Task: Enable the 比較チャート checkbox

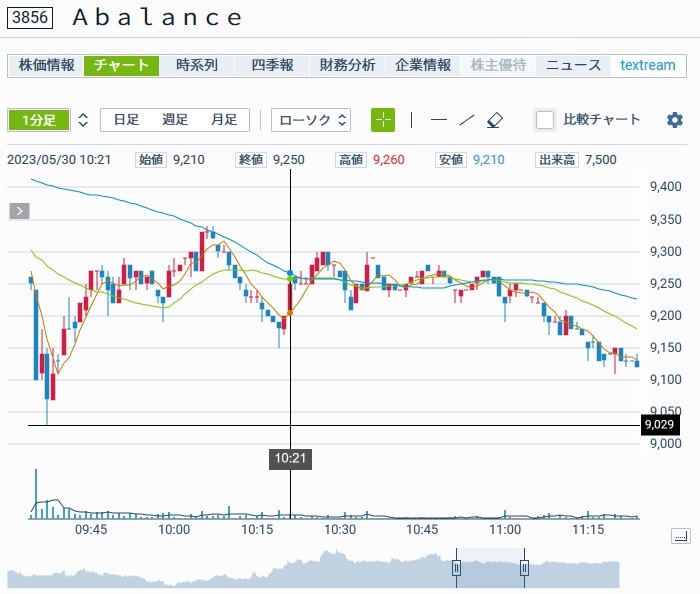Action: point(545,120)
